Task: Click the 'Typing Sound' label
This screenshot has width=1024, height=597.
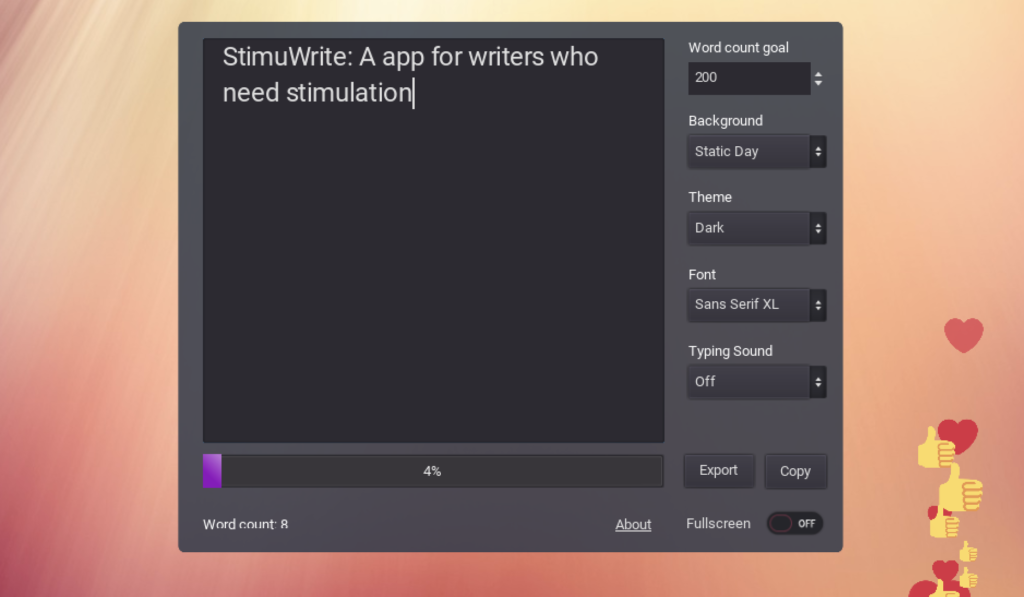Action: coord(730,351)
